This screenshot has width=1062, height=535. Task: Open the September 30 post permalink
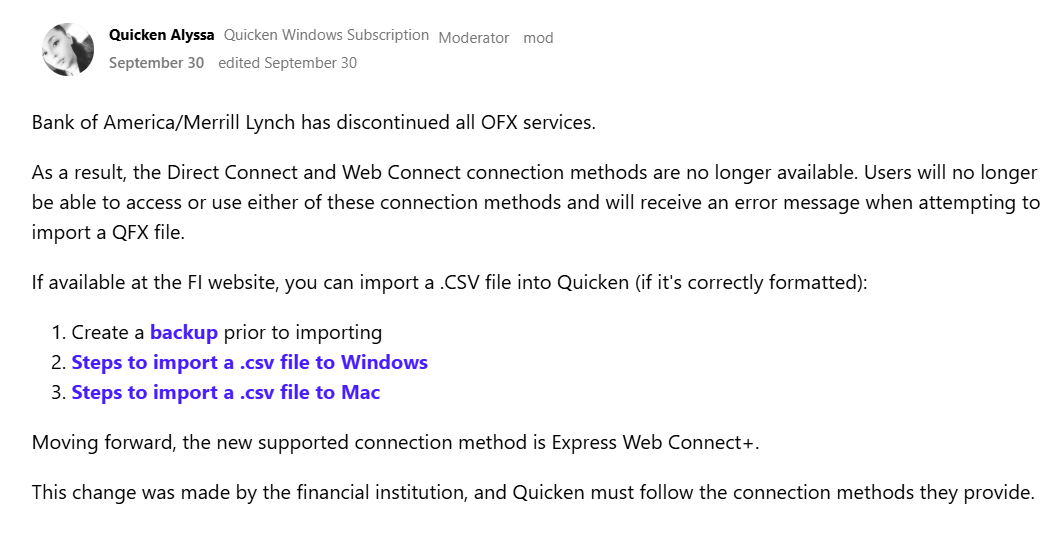click(x=156, y=63)
